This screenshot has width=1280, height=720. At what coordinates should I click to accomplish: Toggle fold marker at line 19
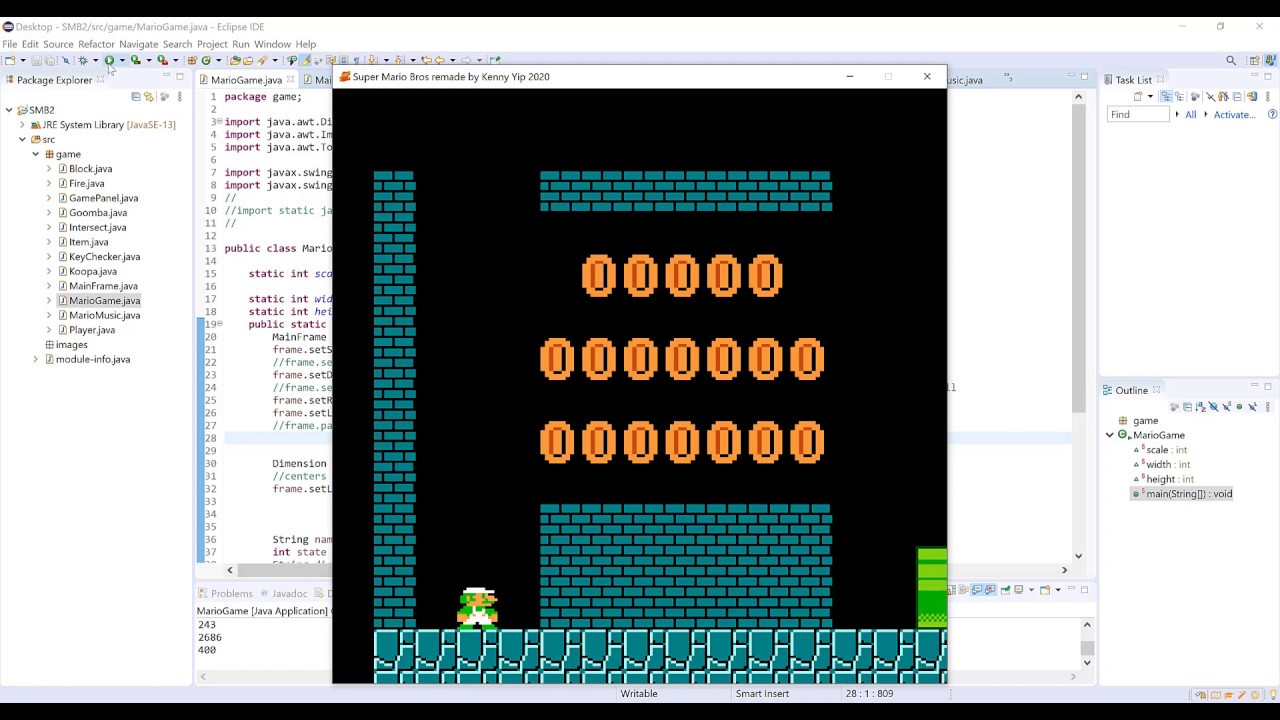(220, 324)
